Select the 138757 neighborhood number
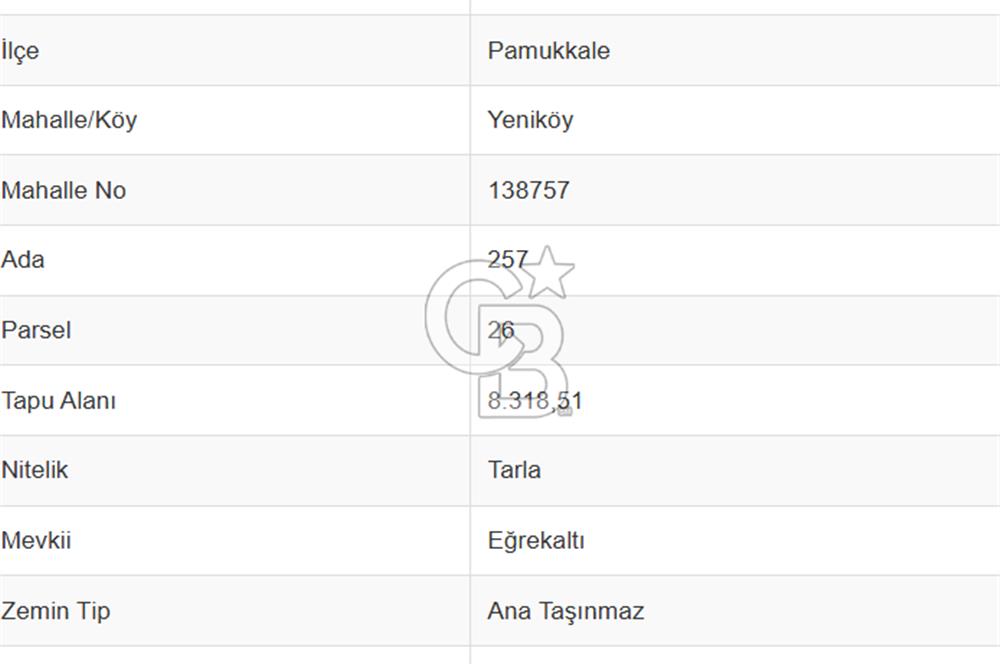Image resolution: width=1000 pixels, height=664 pixels. [x=528, y=190]
